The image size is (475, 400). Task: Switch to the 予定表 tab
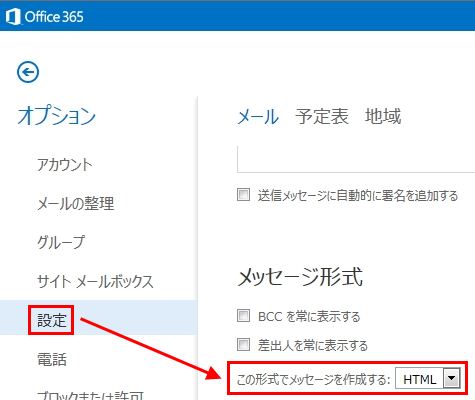pos(322,116)
